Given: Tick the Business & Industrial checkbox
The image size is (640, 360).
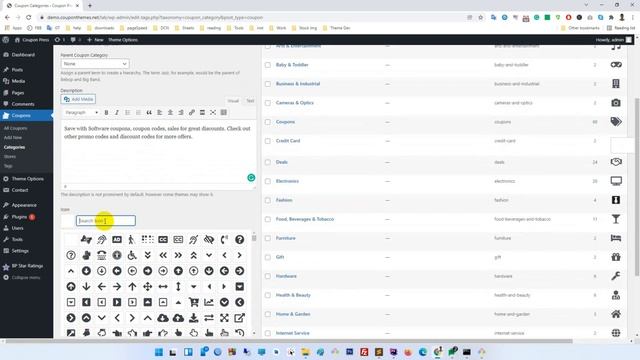Looking at the screenshot, I should coord(268,84).
